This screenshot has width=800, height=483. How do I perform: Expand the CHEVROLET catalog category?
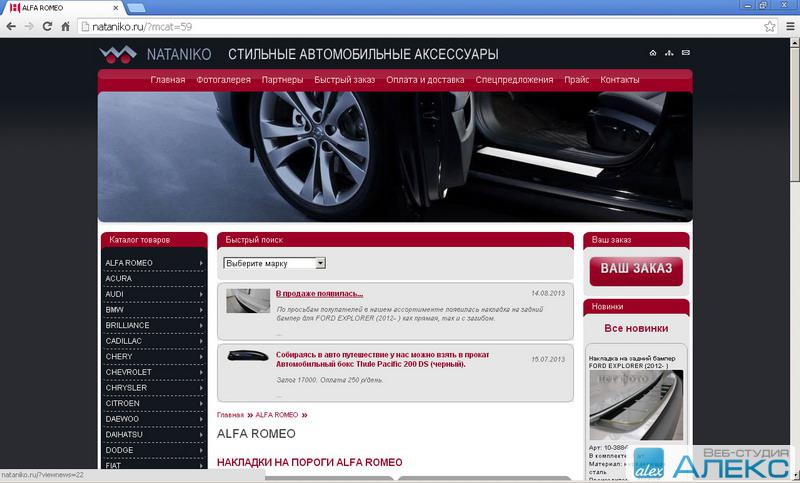pos(154,372)
